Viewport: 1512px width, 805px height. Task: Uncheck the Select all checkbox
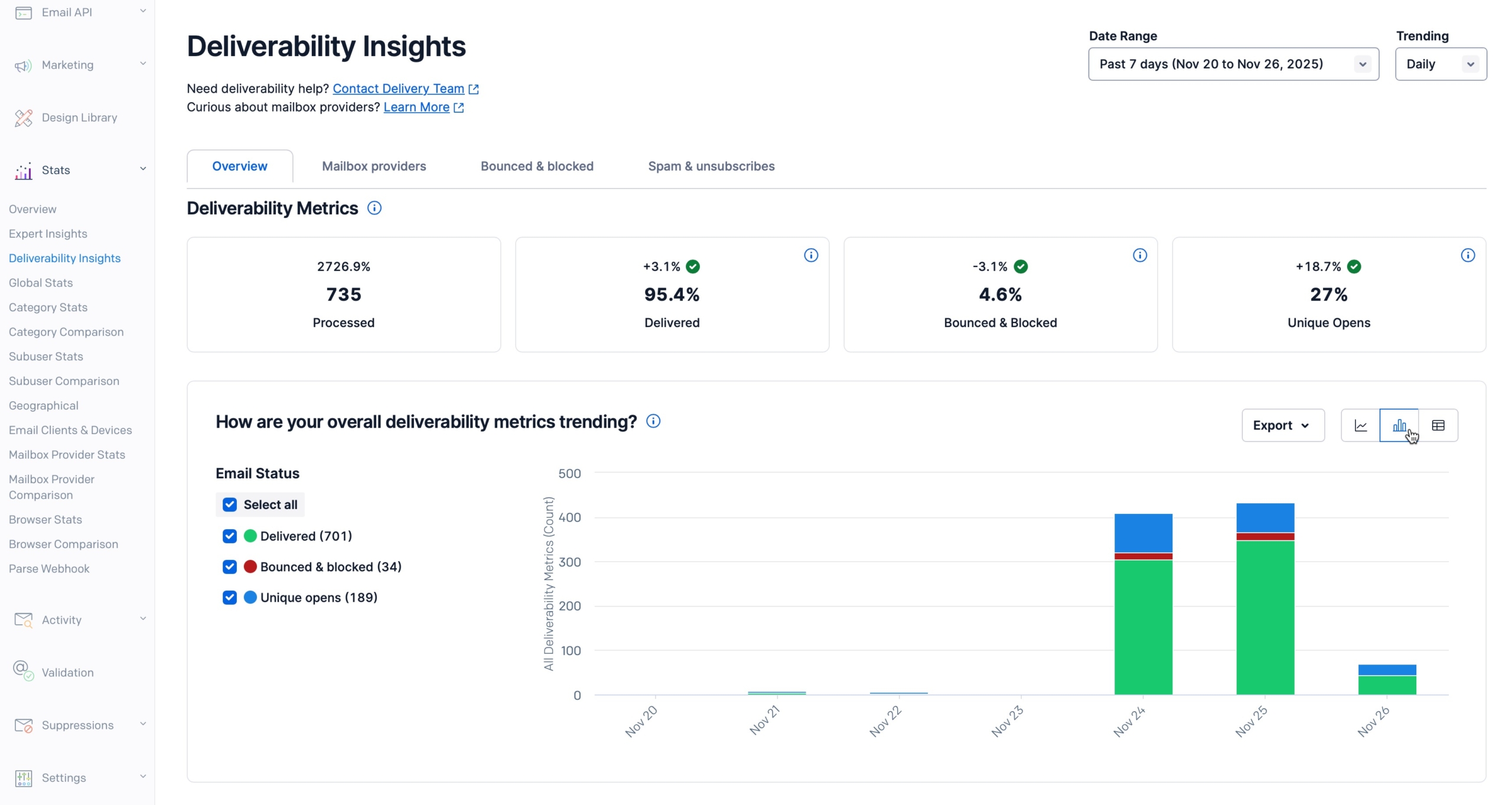[x=230, y=505]
